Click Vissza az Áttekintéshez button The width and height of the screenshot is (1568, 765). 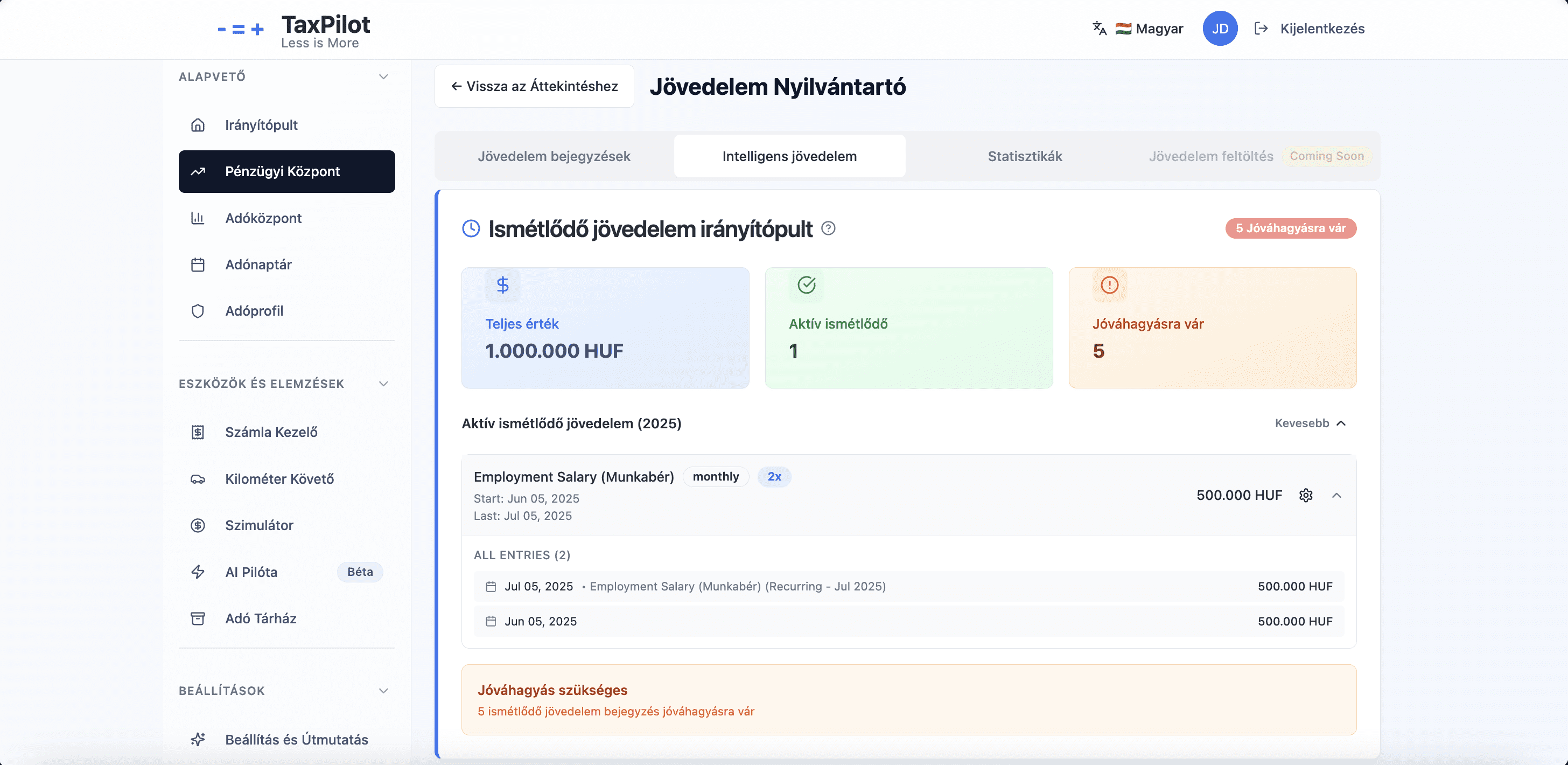[x=535, y=87]
